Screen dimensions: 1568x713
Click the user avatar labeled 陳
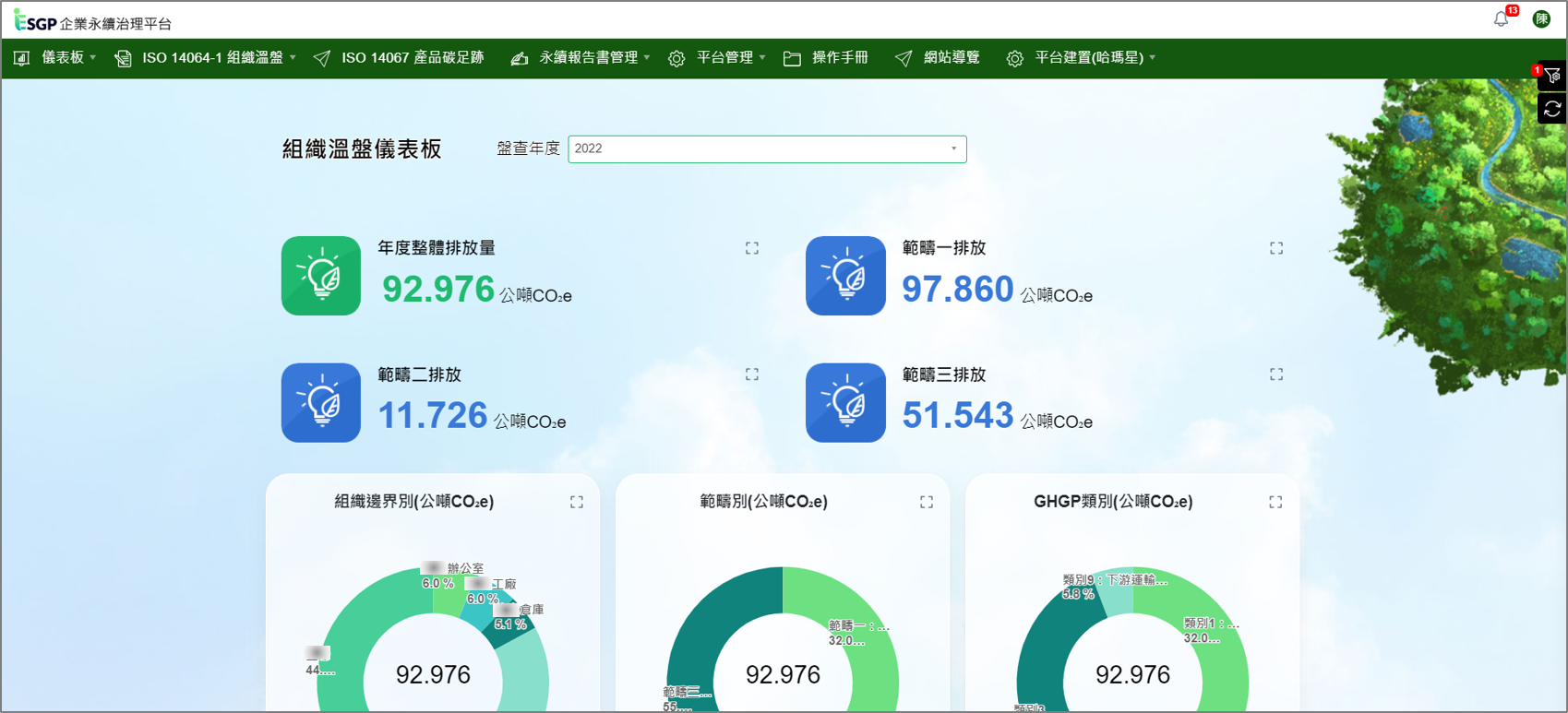tap(1541, 19)
